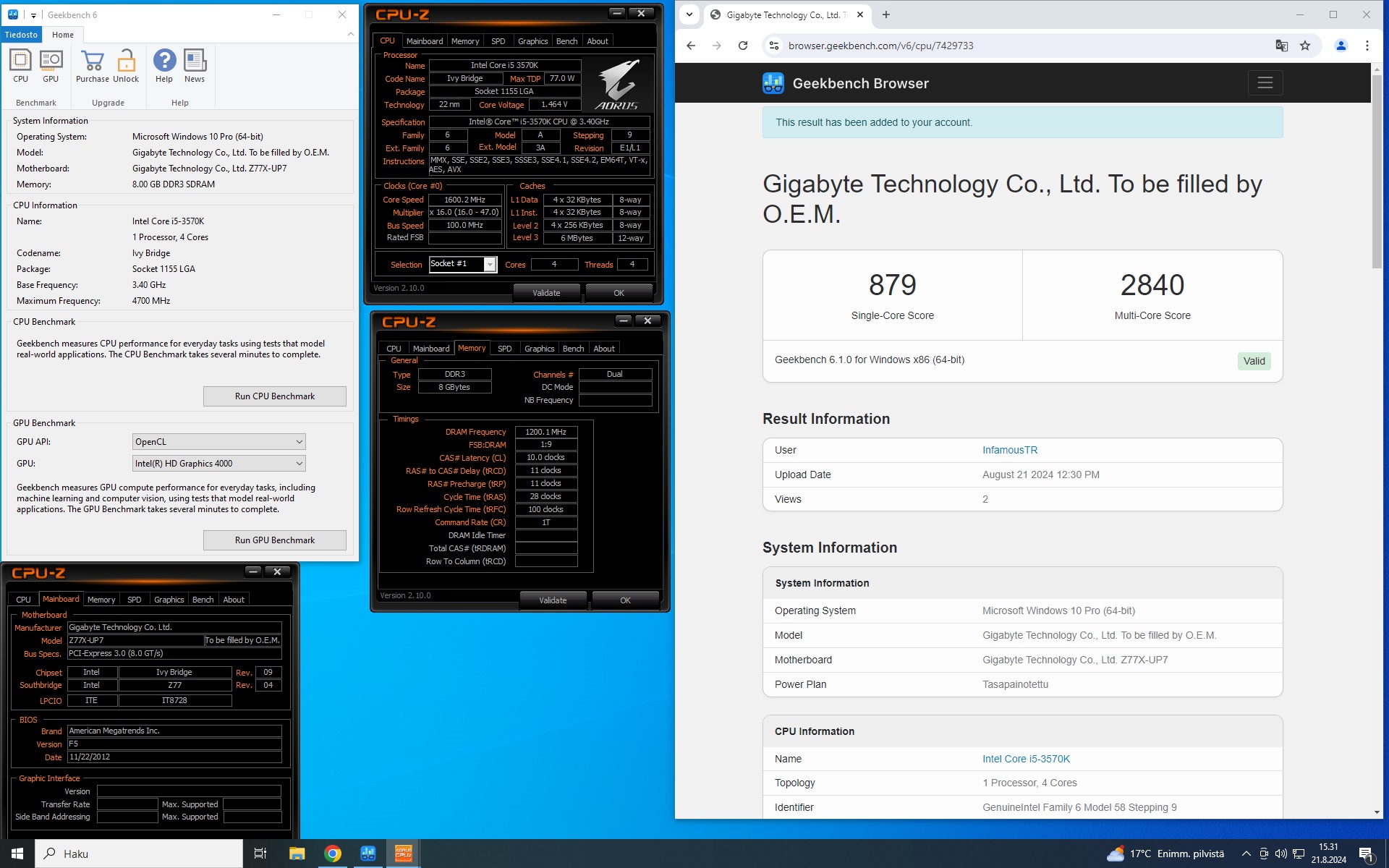Screen dimensions: 1389x868
Task: Click the weather widget on taskbar
Action: pyautogui.click(x=1166, y=854)
